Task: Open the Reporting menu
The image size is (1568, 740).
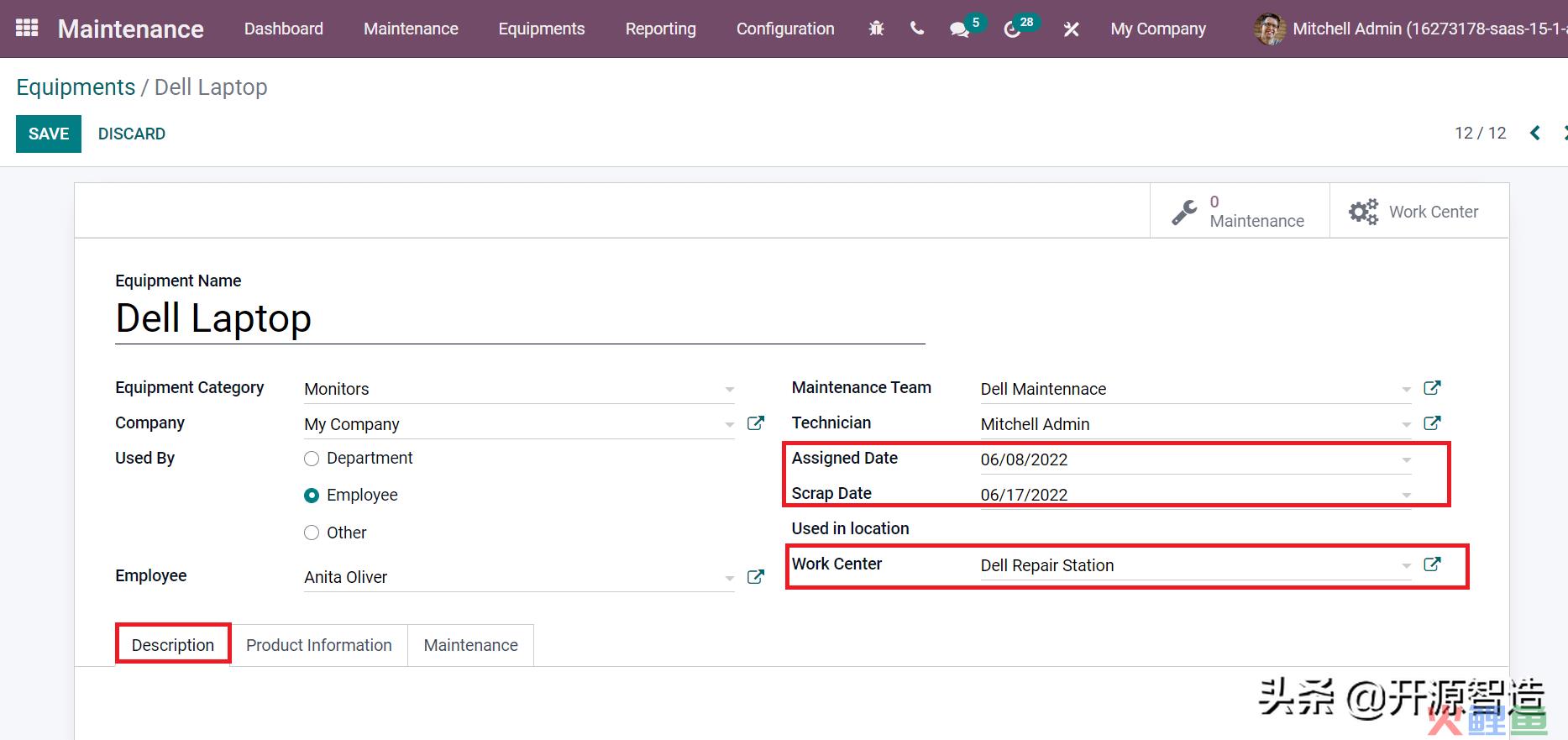Action: [661, 29]
